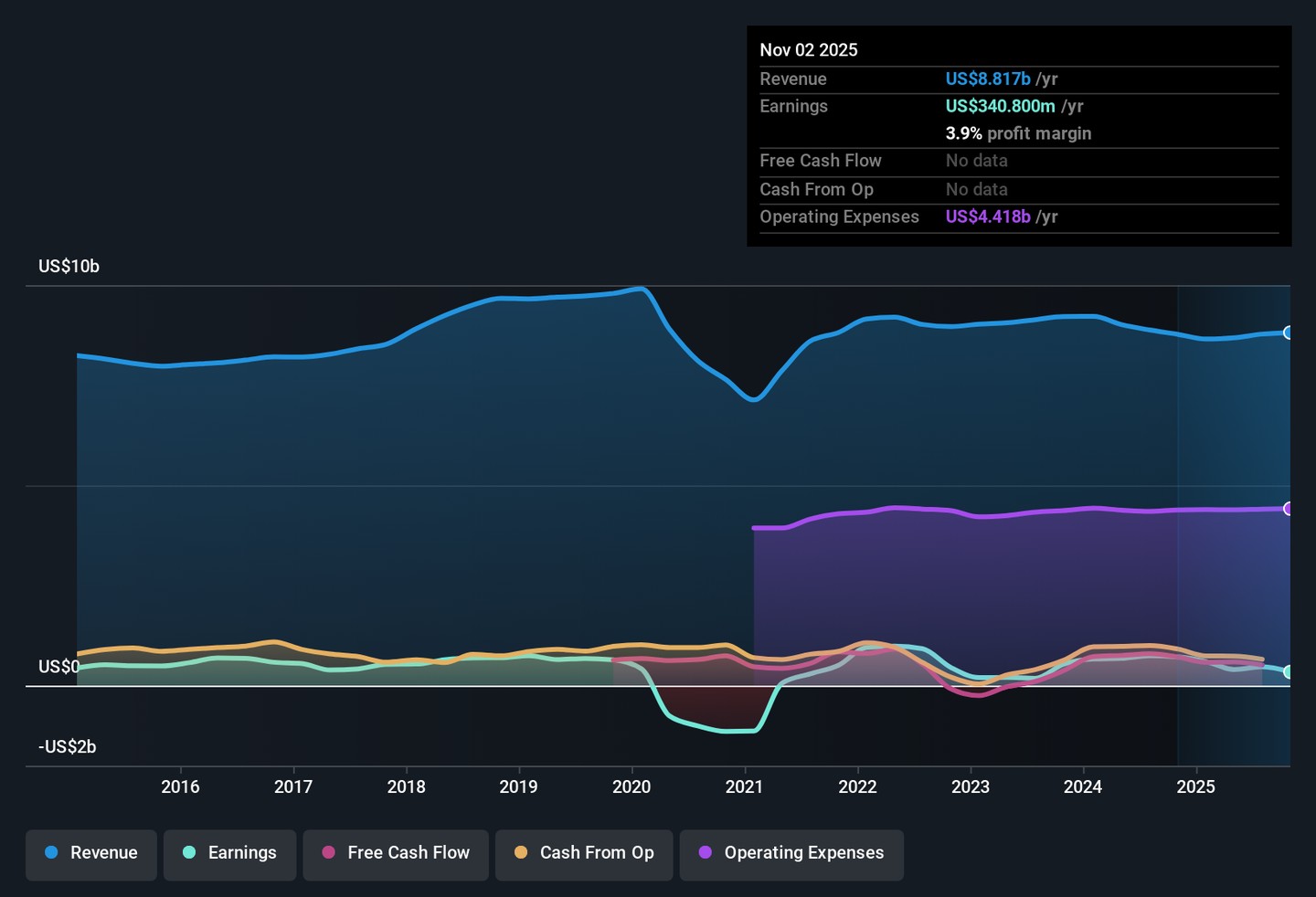Screen dimensions: 1316x897
Task: Click the -US$2b y-axis label
Action: point(67,746)
